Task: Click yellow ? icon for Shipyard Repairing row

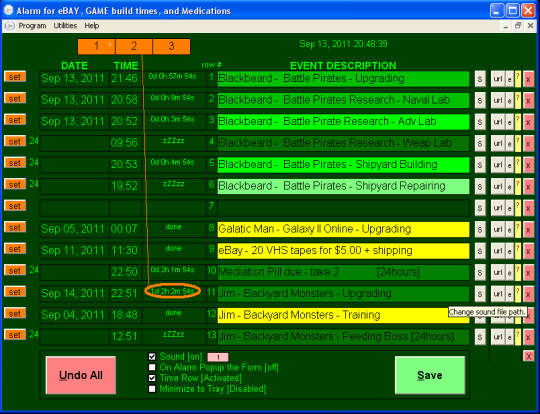Action: [518, 186]
